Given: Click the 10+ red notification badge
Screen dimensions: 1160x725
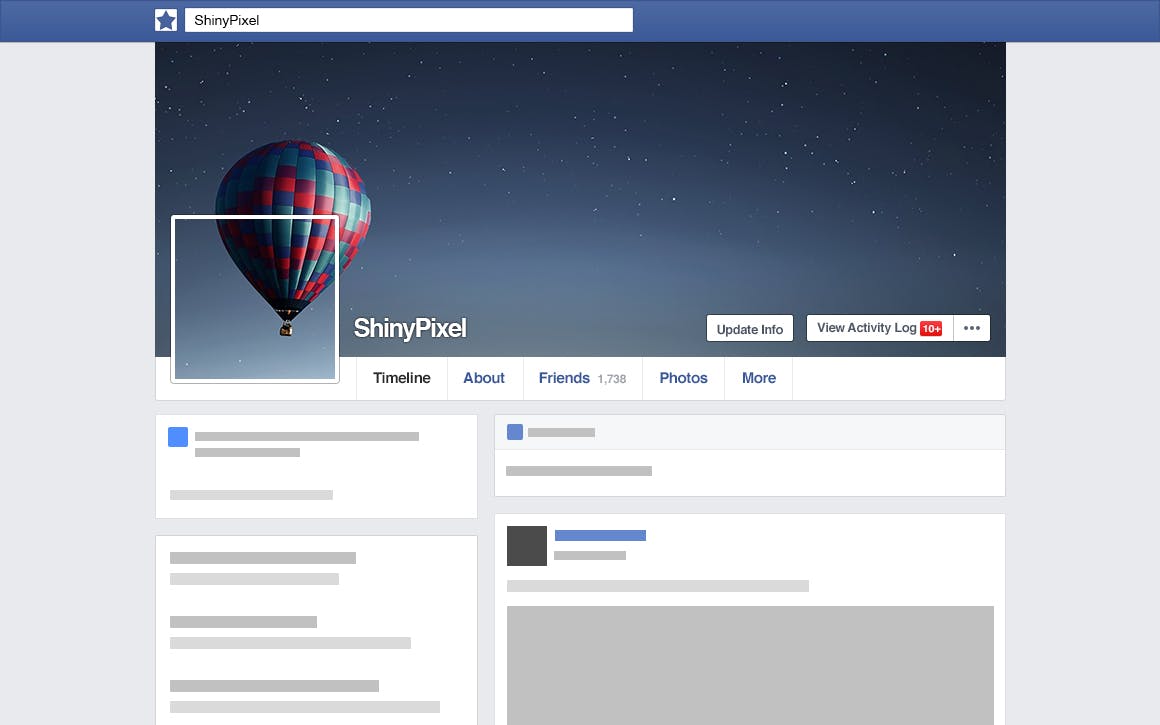Looking at the screenshot, I should click(931, 328).
